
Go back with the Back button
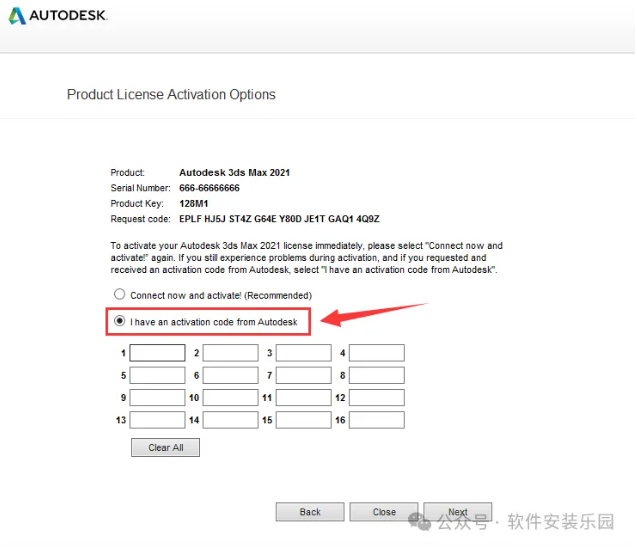pyautogui.click(x=310, y=512)
